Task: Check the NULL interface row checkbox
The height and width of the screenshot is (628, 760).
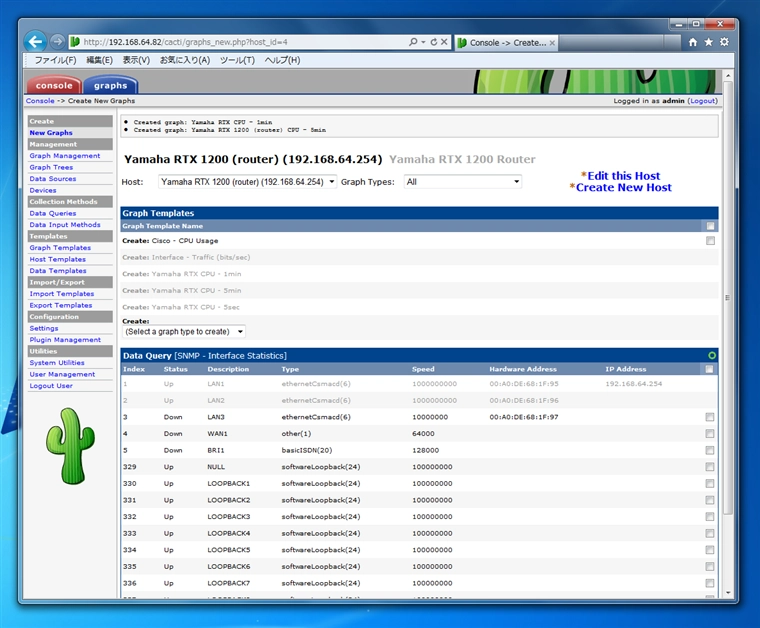Action: click(x=710, y=467)
